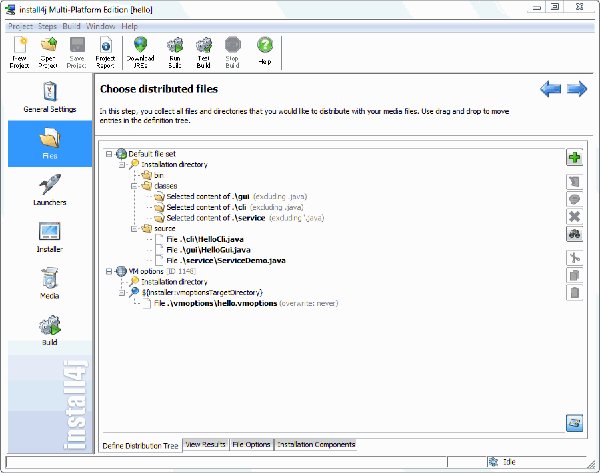Open the Help menu in the menu bar
600x473 pixels.
click(x=130, y=26)
